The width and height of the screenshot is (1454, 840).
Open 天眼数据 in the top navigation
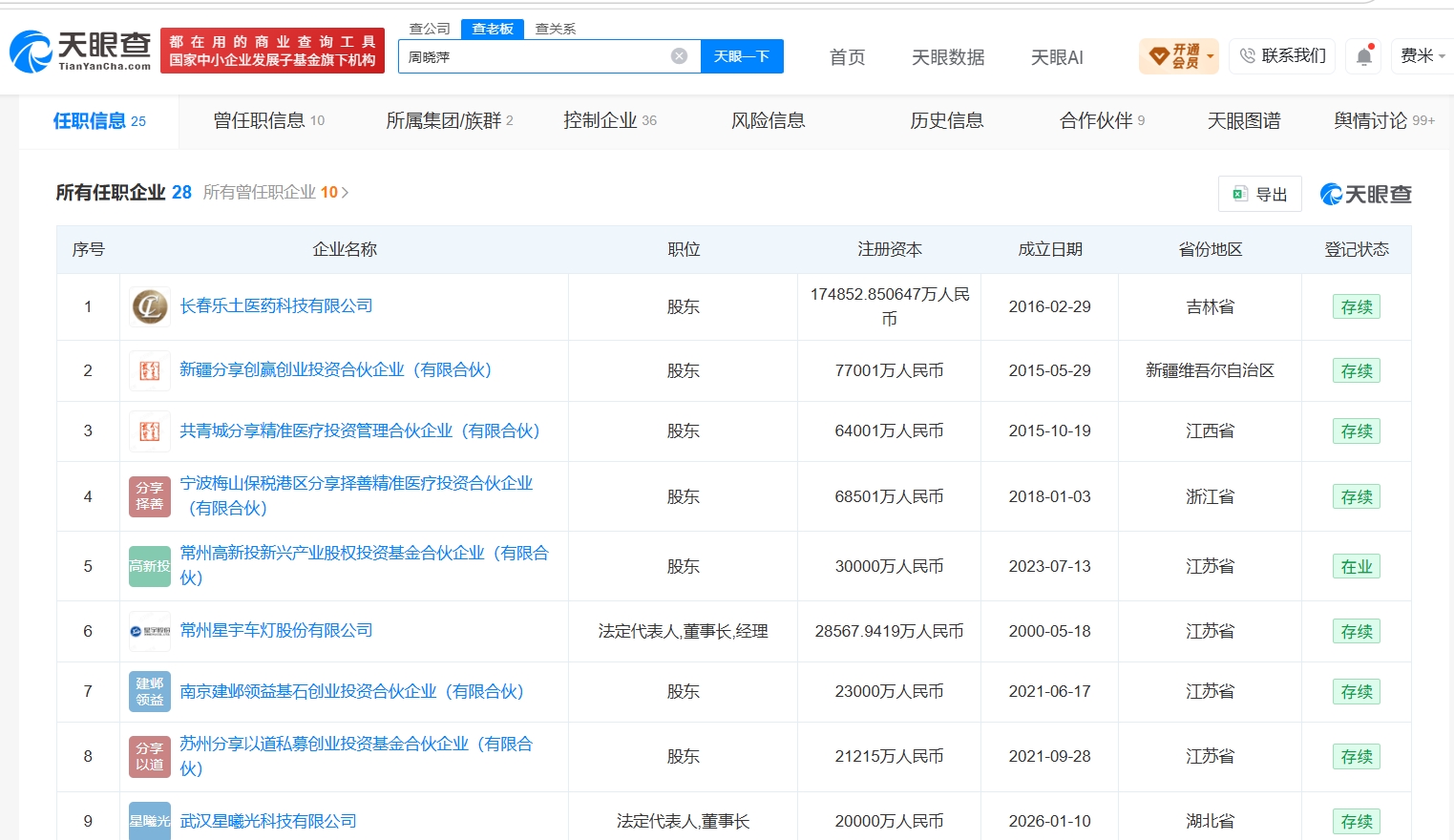pyautogui.click(x=948, y=57)
